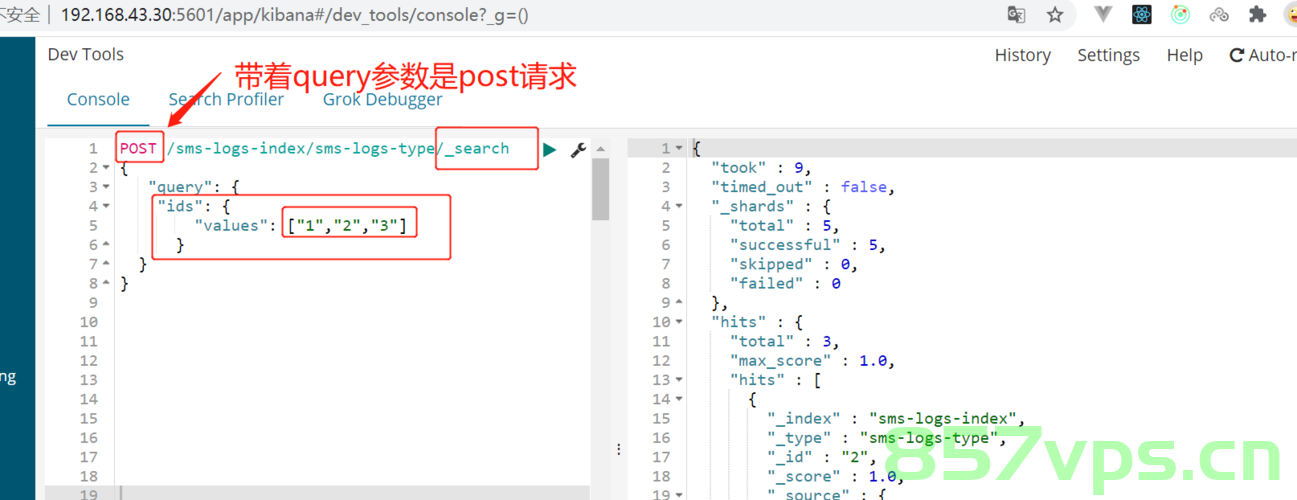The width and height of the screenshot is (1297, 500).
Task: Open the wrench actions menu for the request
Action: point(577,150)
